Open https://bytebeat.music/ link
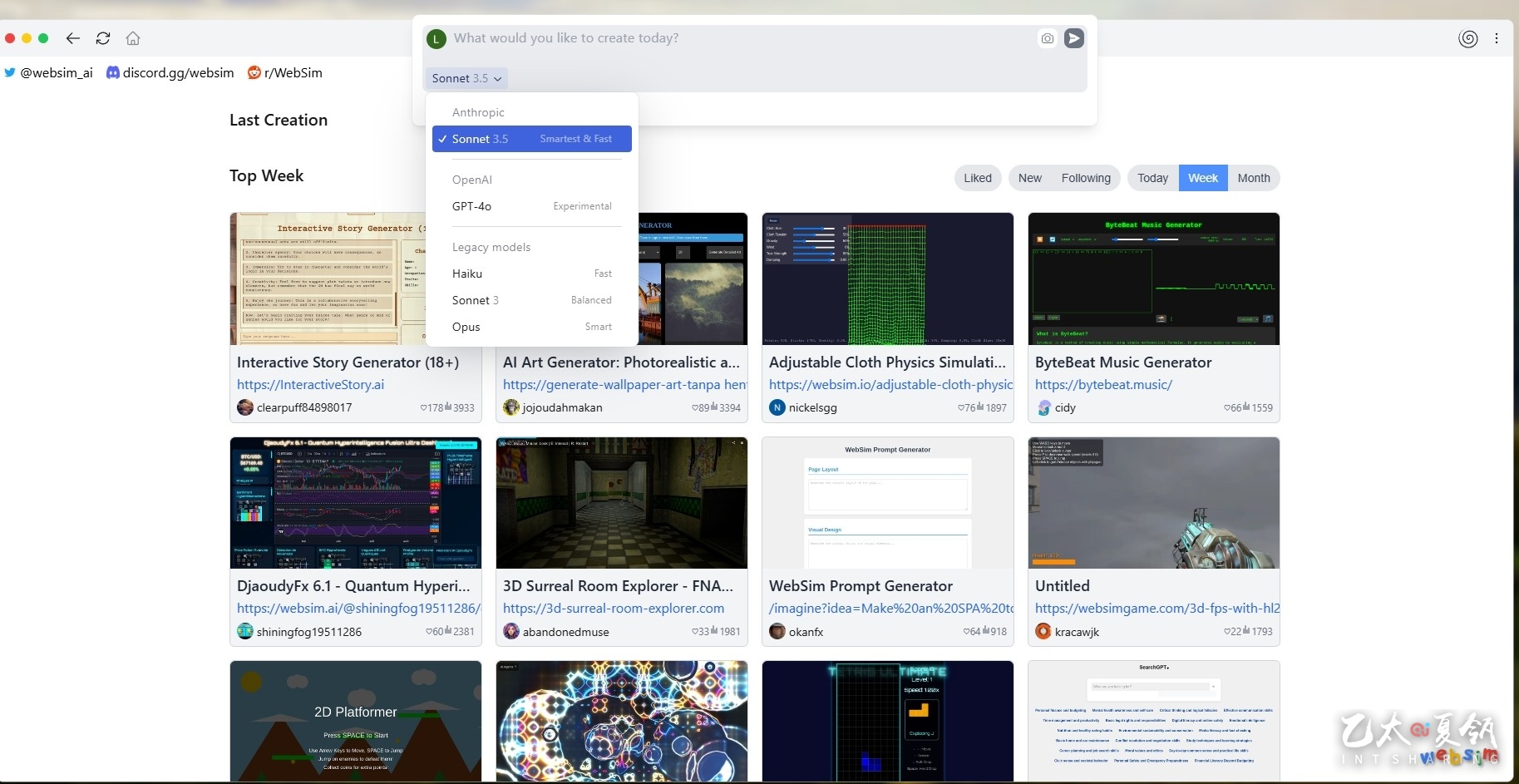Viewport: 1519px width, 784px height. (x=1103, y=385)
